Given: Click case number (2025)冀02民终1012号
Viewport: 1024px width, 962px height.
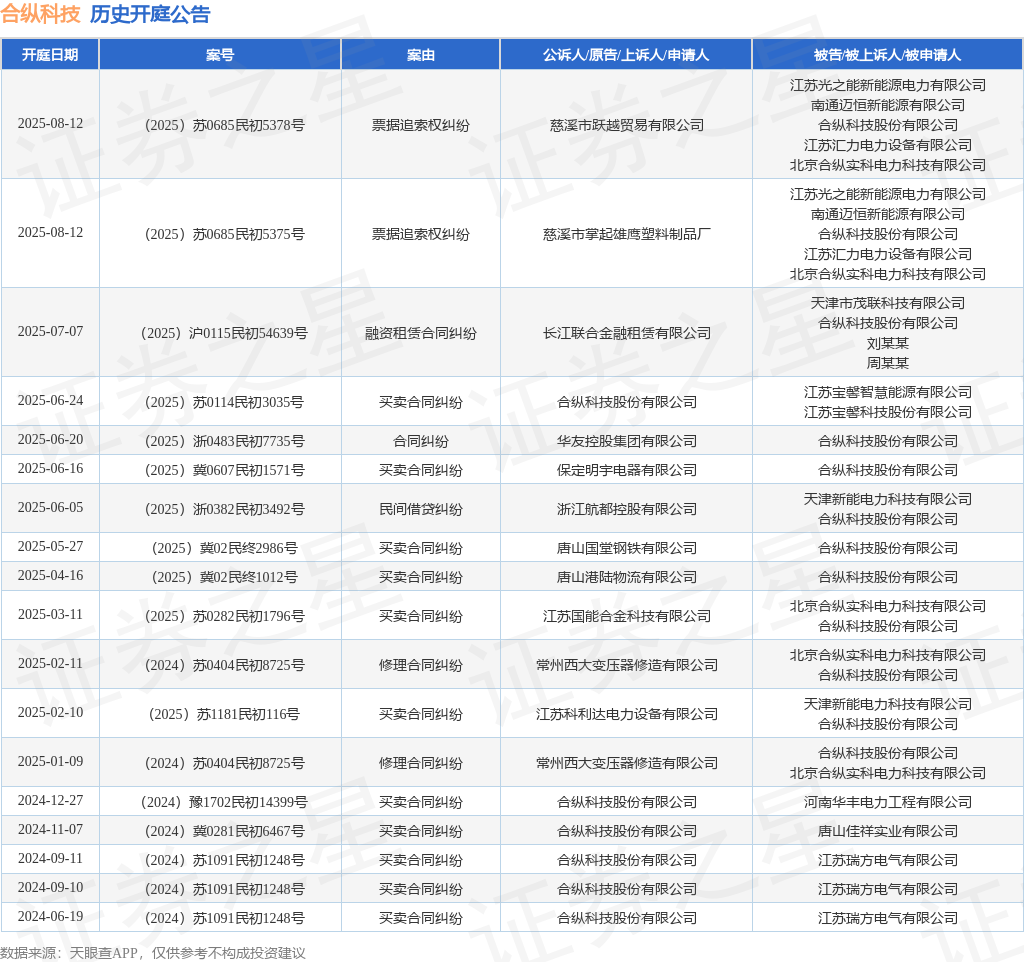Looking at the screenshot, I should coord(225,577).
